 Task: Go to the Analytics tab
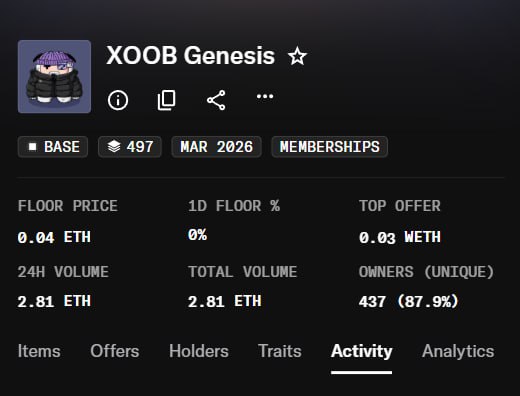click(458, 351)
